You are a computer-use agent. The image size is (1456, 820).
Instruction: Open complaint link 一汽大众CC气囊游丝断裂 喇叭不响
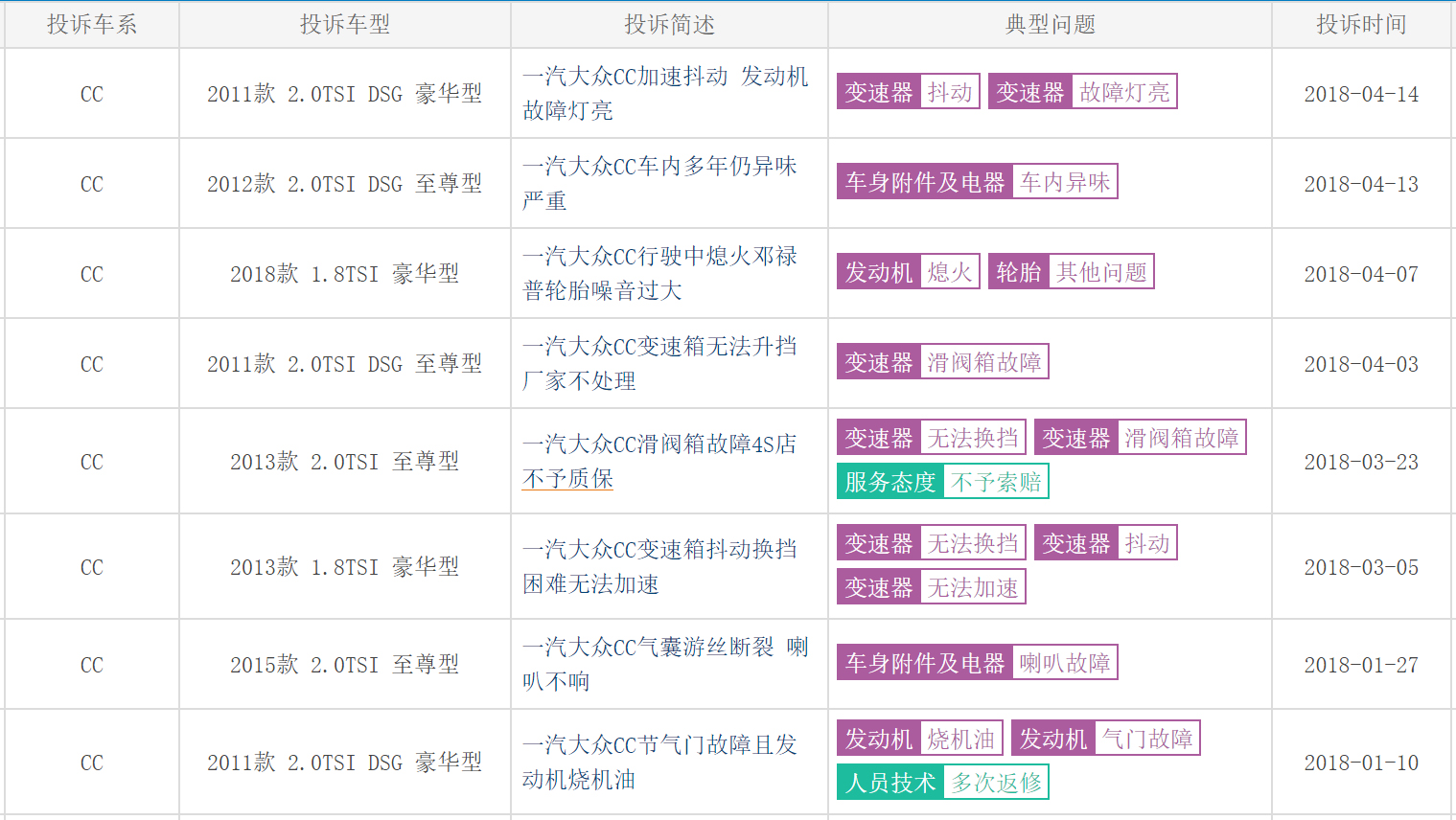point(665,664)
